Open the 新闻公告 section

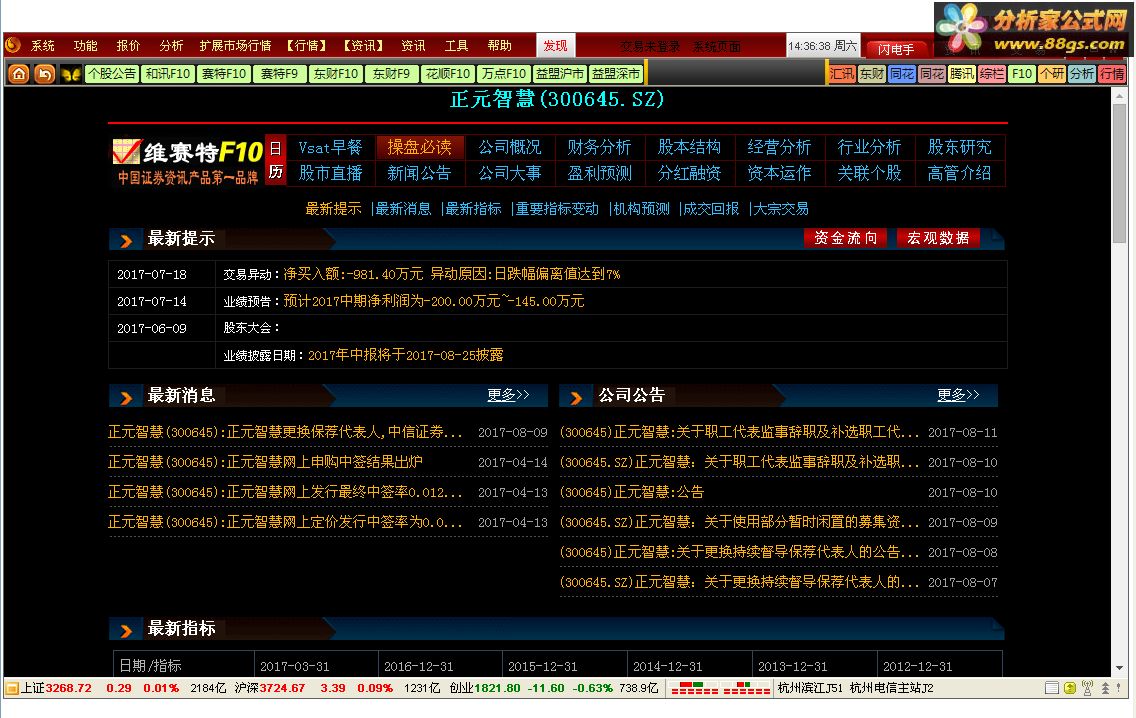[419, 173]
